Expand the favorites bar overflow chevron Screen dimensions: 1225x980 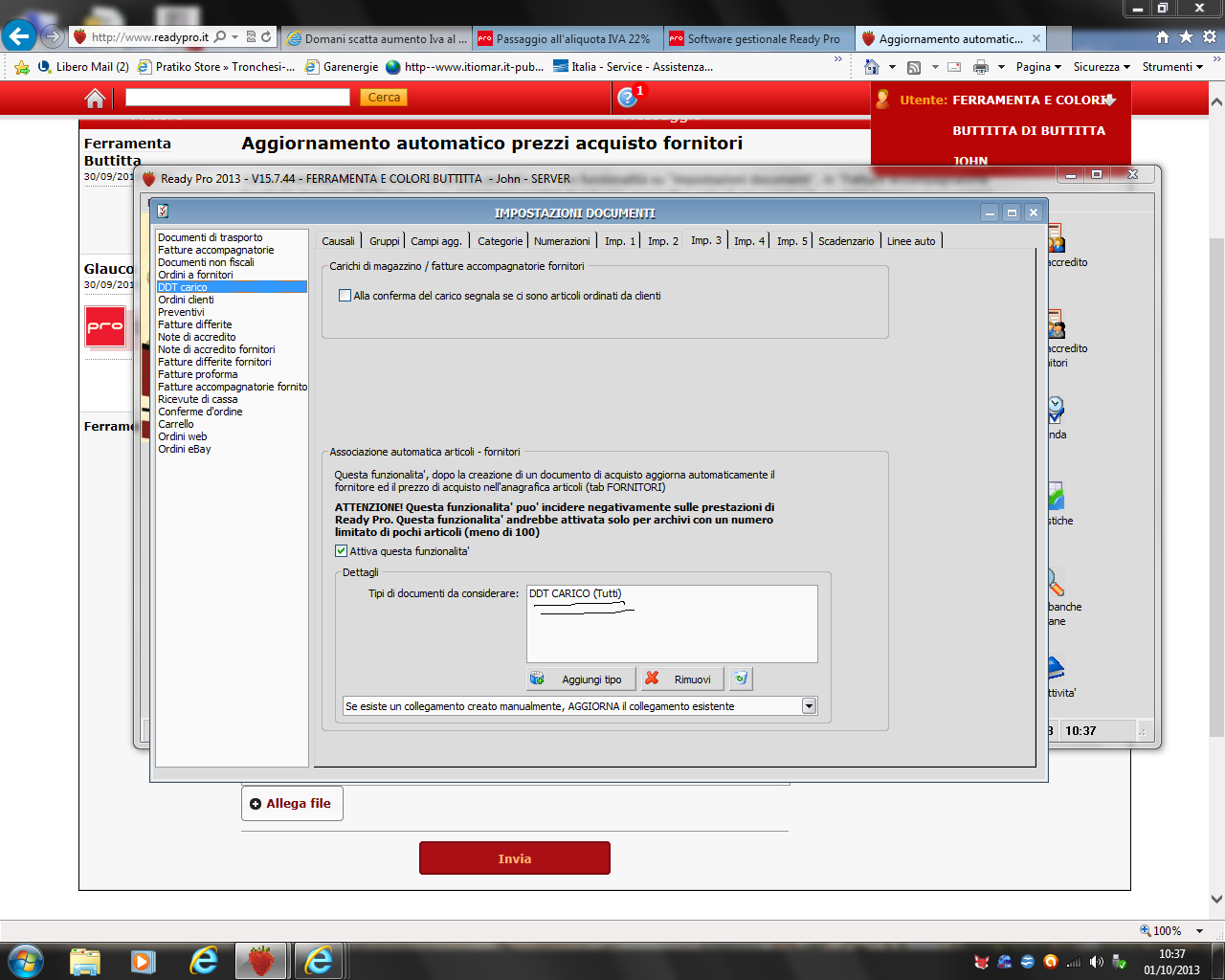point(838,60)
